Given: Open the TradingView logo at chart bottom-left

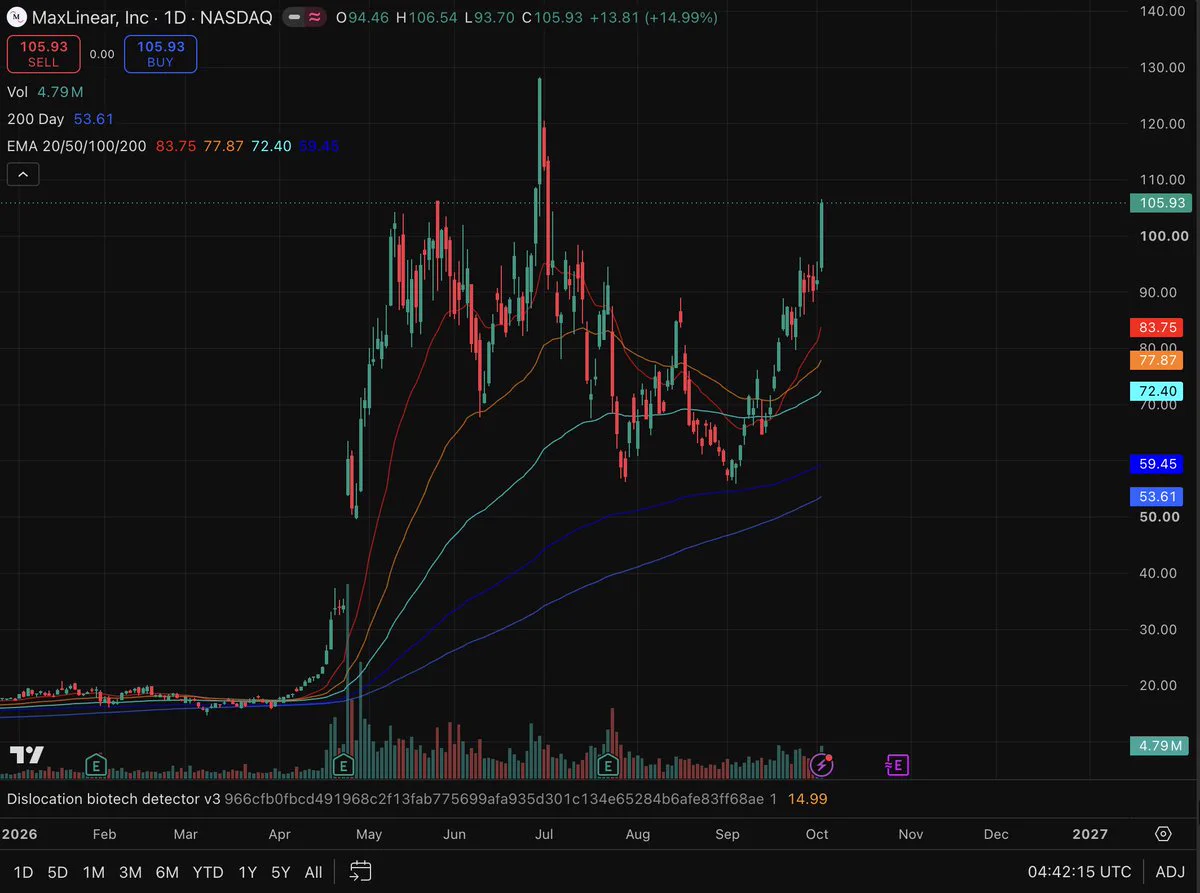Looking at the screenshot, I should [26, 755].
